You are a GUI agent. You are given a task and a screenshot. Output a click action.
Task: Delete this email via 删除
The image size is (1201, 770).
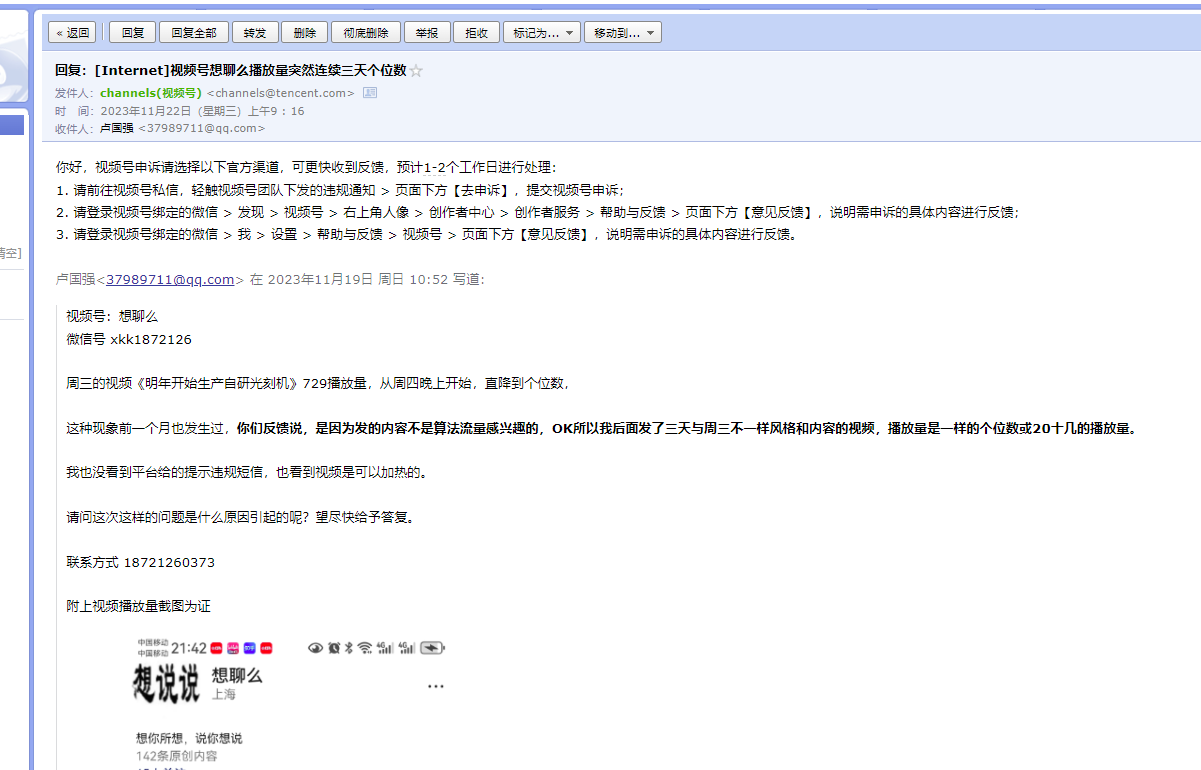coord(305,33)
